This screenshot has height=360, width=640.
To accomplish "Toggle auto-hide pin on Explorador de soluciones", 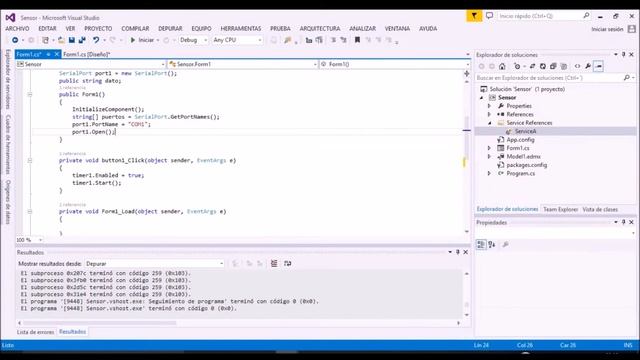I will (x=623, y=54).
